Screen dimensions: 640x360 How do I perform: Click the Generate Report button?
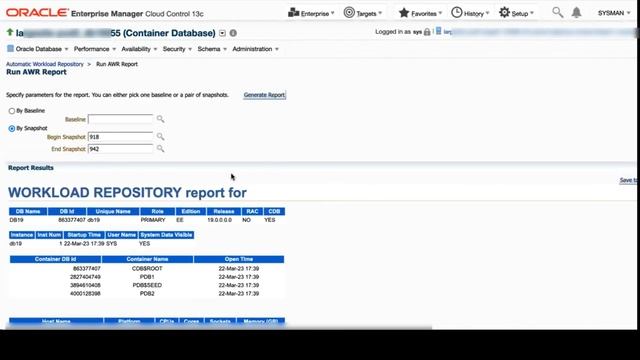pyautogui.click(x=264, y=95)
